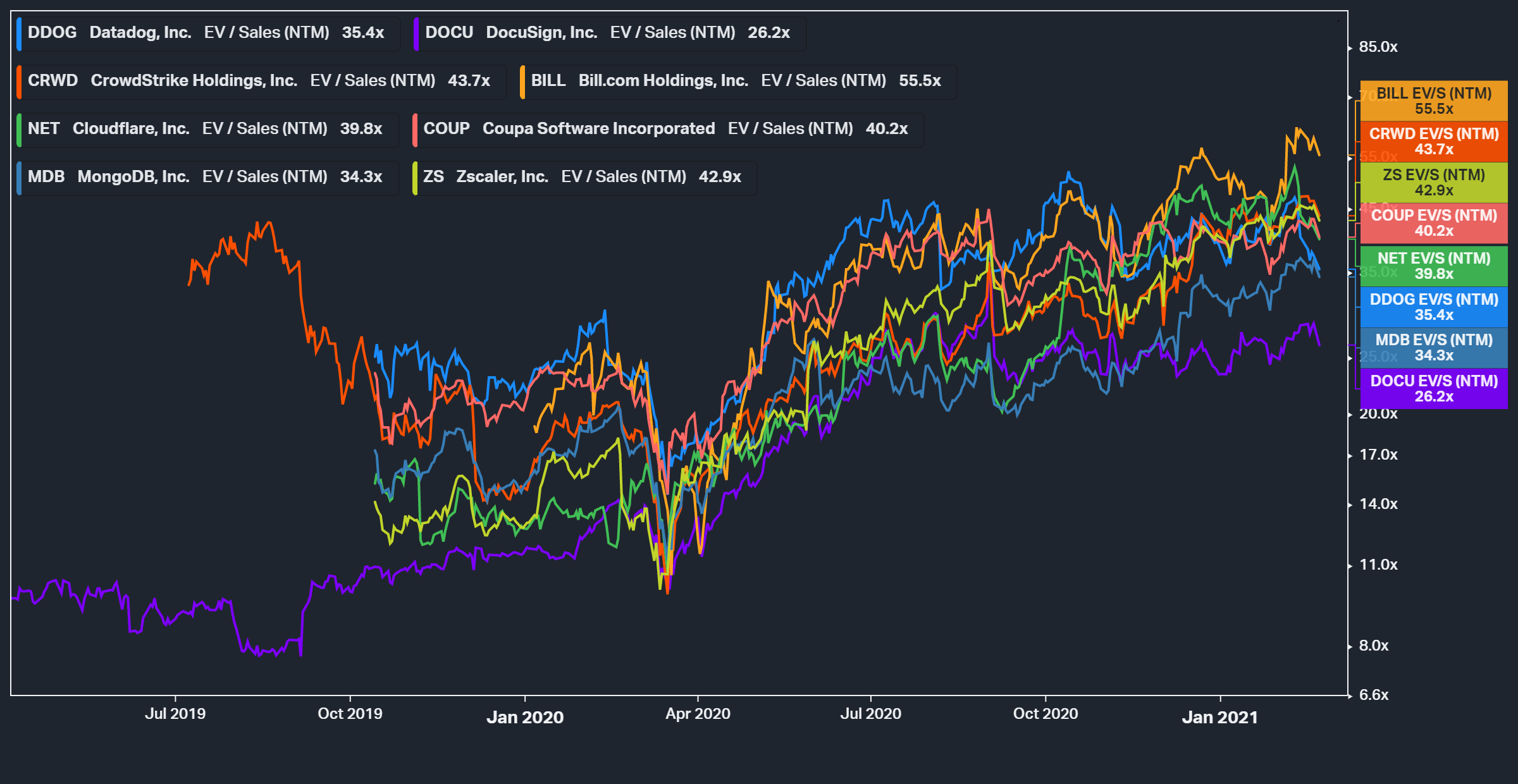Click the 17.0x y-axis label
This screenshot has width=1518, height=784.
pos(1378,455)
